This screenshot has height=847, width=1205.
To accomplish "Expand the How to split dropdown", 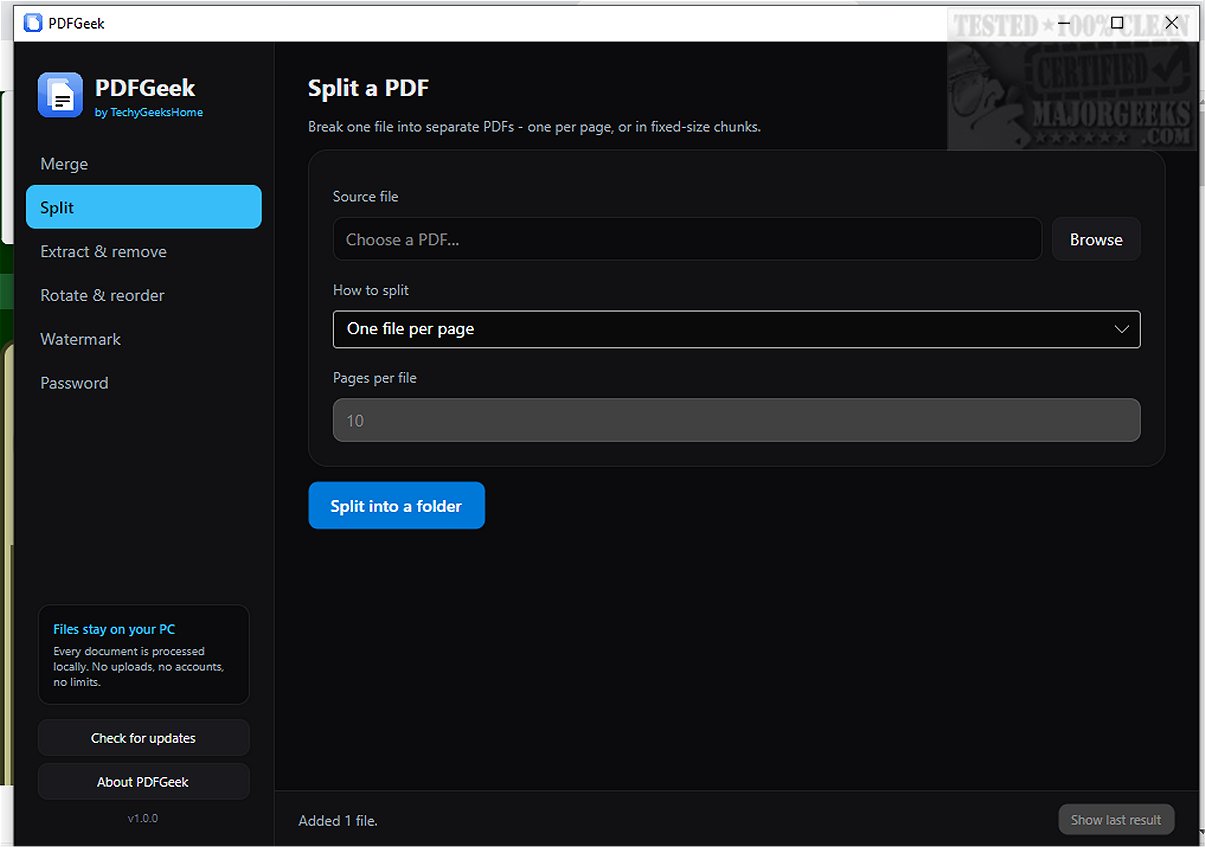I will pos(736,329).
